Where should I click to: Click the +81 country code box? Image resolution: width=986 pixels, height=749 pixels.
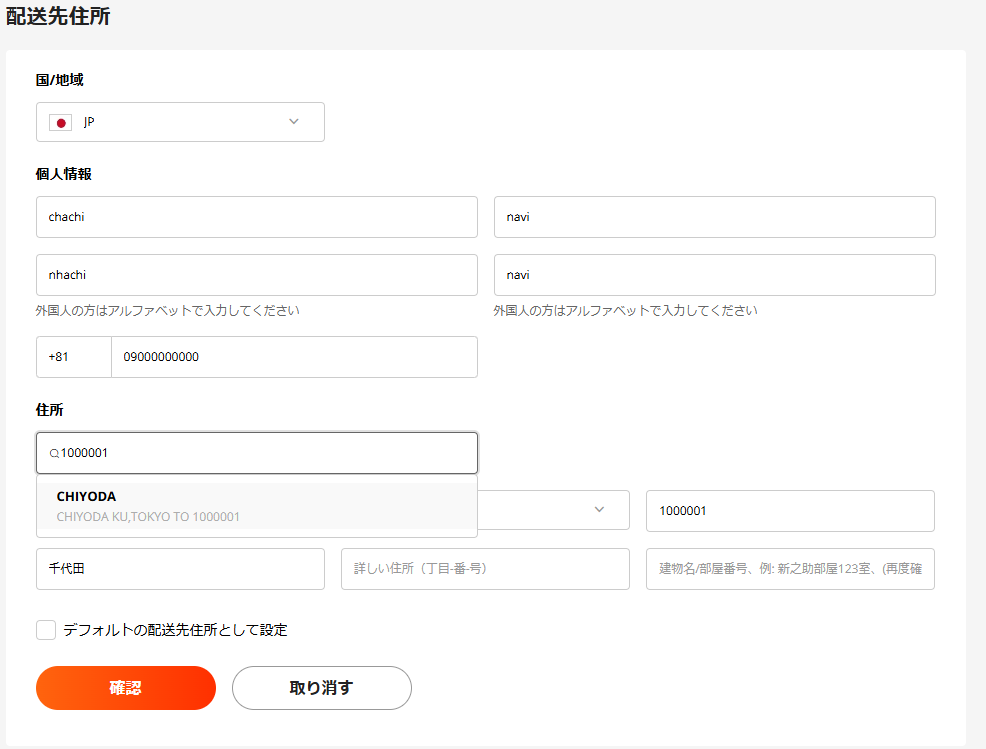tap(73, 357)
